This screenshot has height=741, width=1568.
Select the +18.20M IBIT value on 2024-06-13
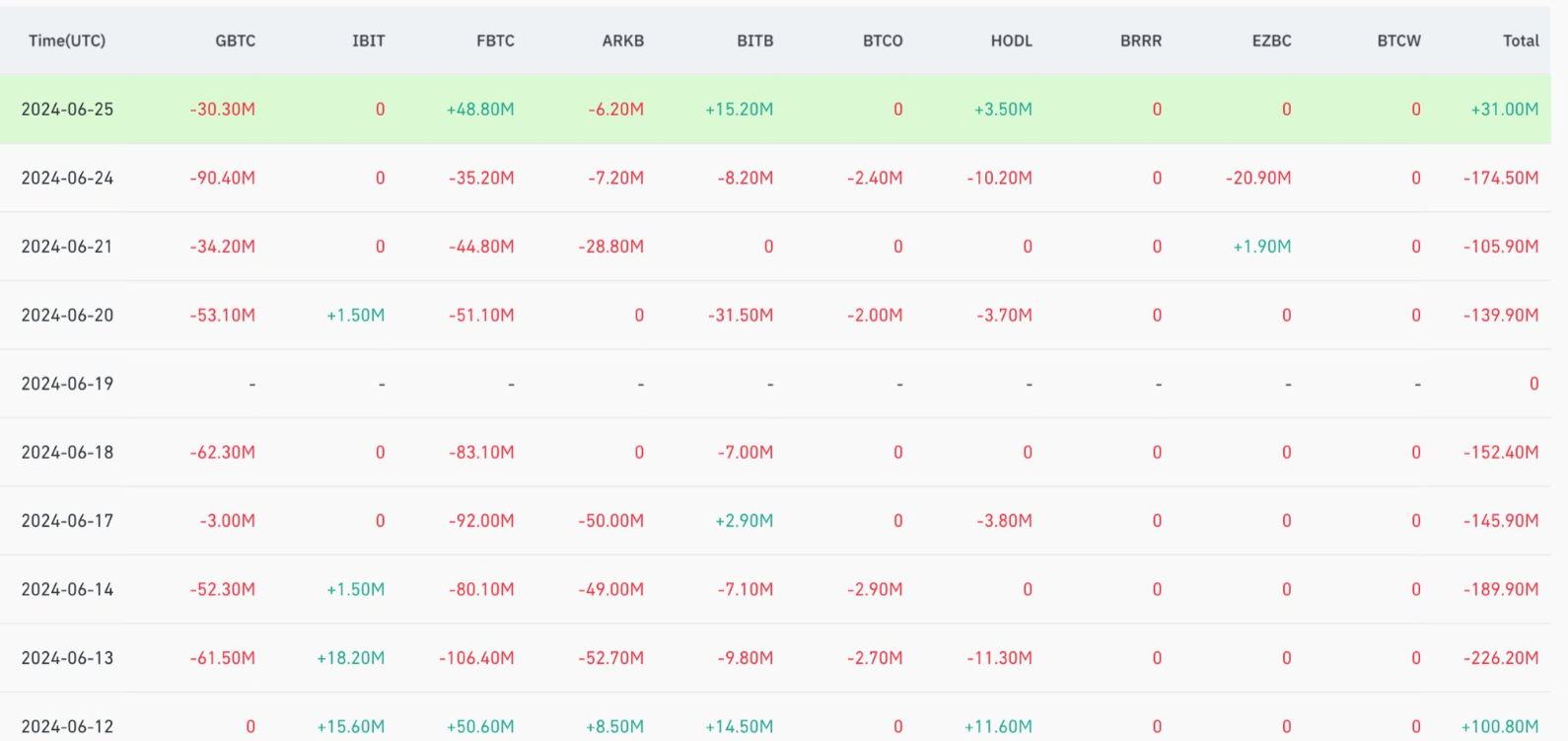pos(350,658)
